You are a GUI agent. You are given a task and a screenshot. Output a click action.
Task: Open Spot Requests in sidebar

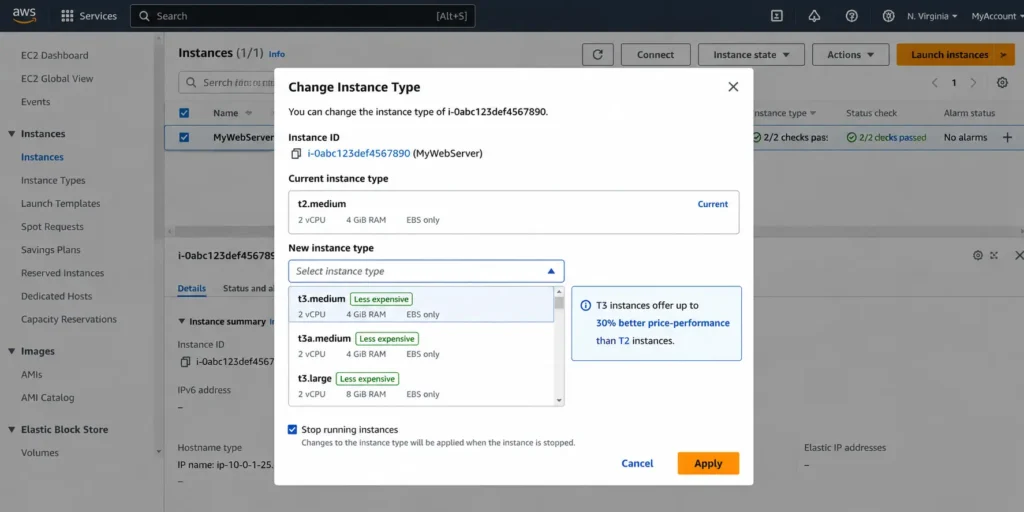point(52,227)
